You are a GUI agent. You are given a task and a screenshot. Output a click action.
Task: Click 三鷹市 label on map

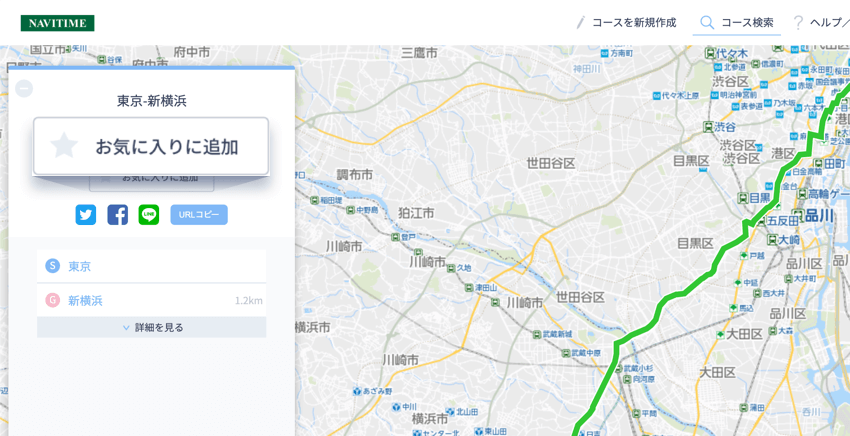coord(419,53)
